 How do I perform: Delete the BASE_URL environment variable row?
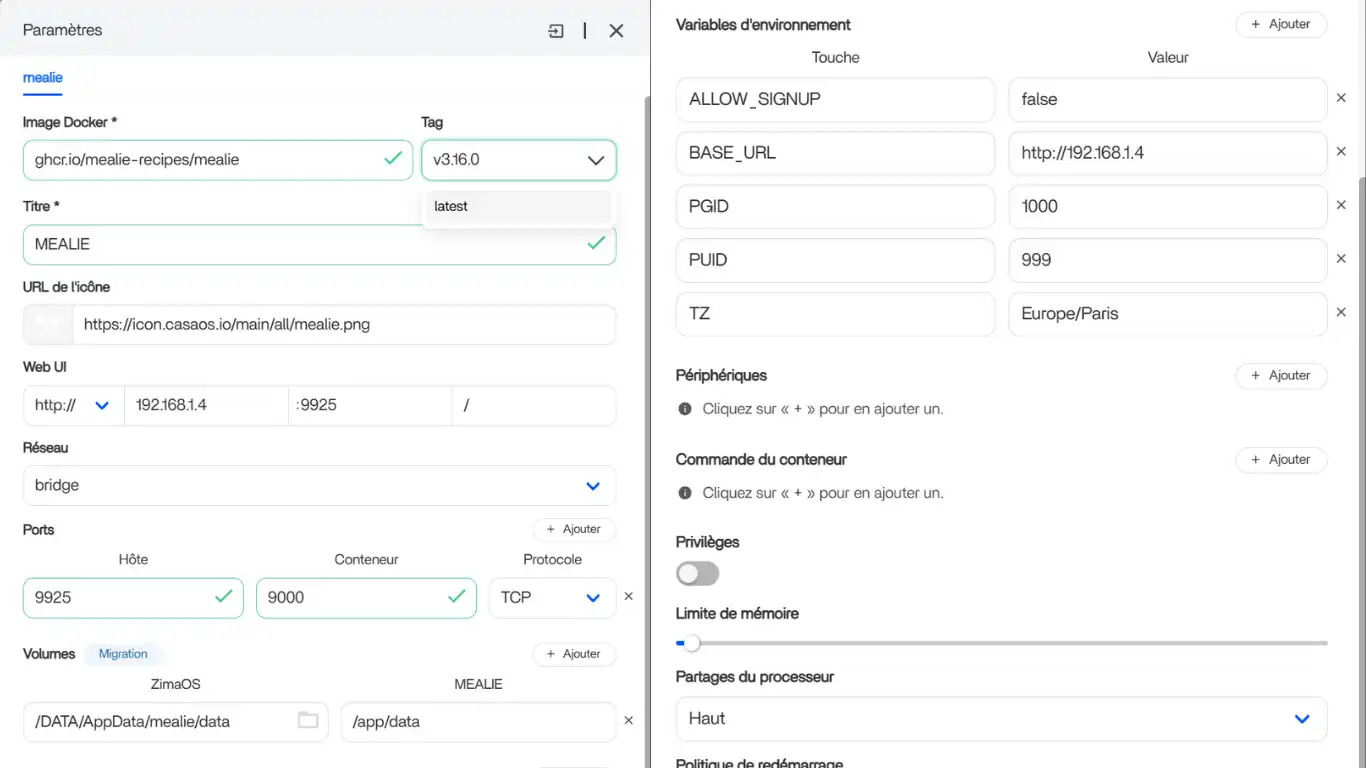pyautogui.click(x=1341, y=152)
